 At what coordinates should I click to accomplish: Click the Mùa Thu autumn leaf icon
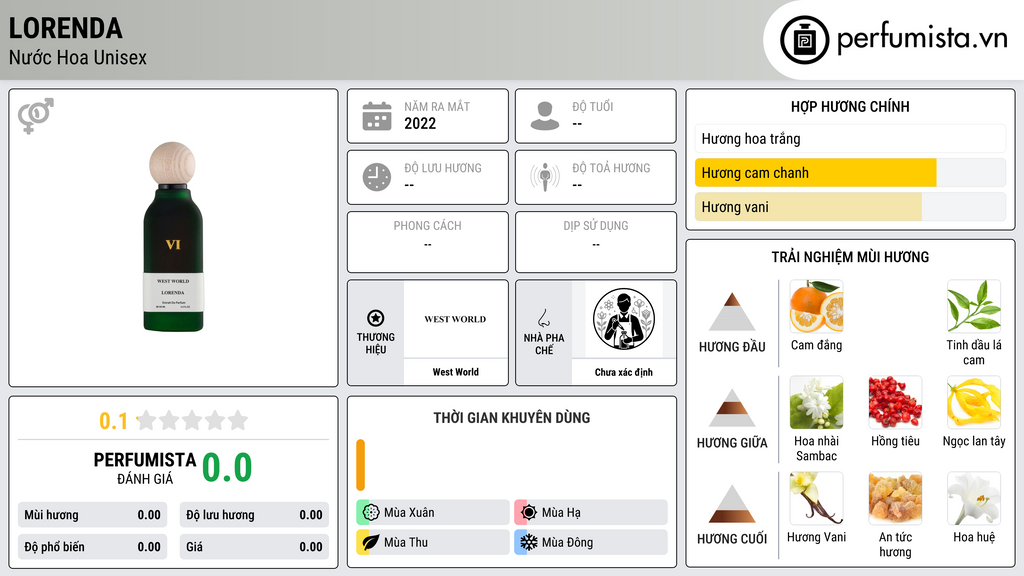coord(371,542)
